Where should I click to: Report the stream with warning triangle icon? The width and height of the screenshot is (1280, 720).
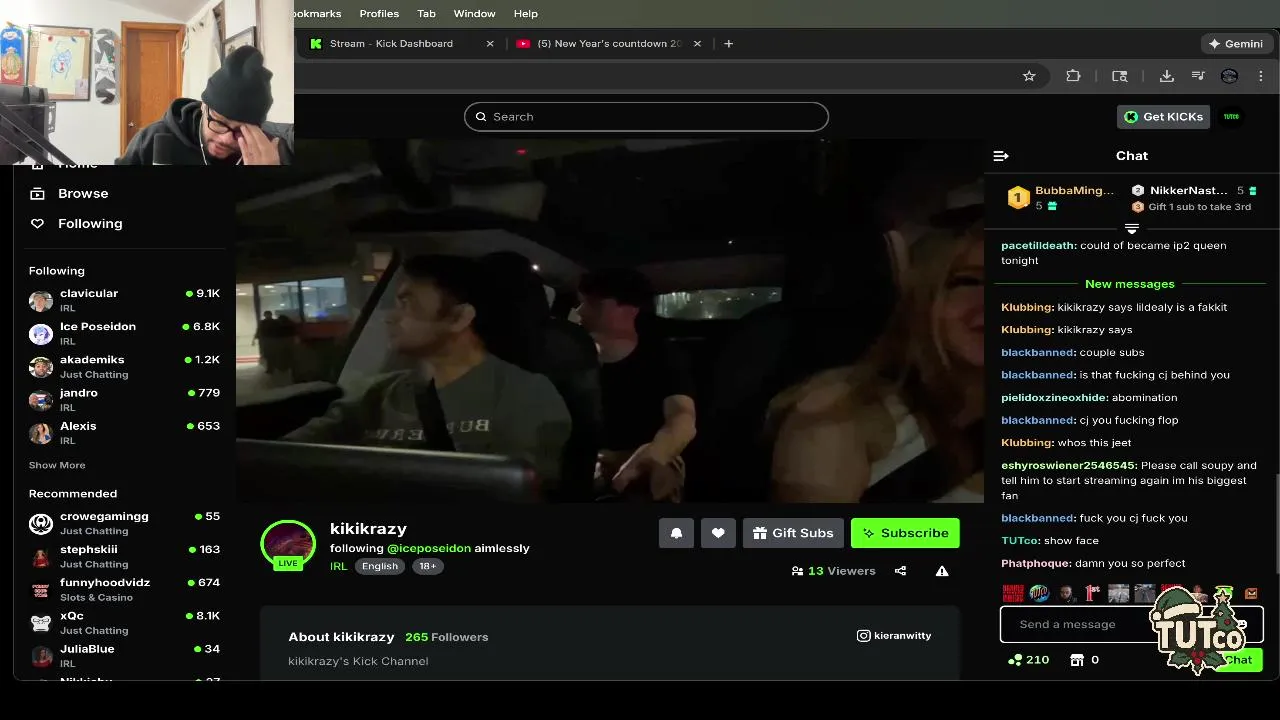[942, 571]
